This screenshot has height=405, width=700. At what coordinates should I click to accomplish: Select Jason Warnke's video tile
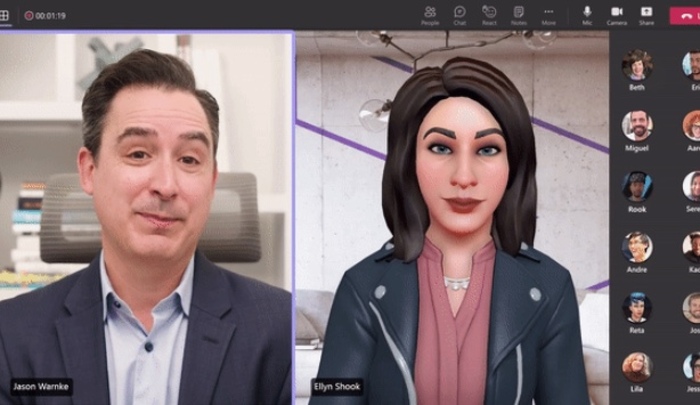click(146, 218)
